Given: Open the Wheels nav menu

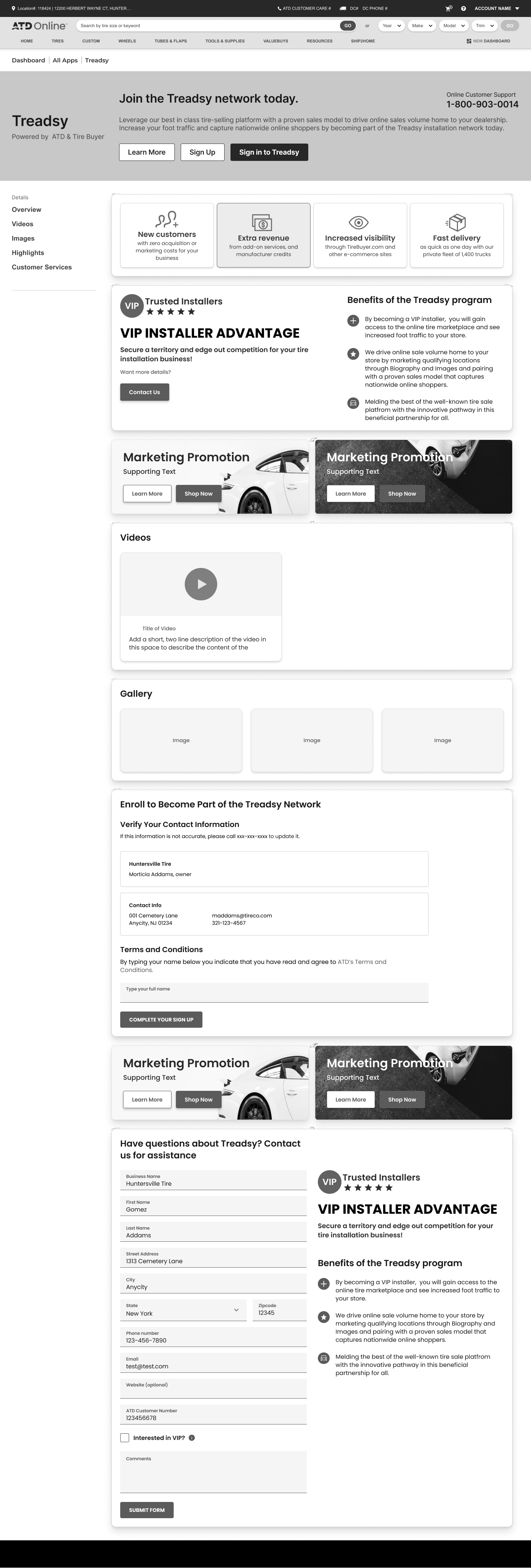Looking at the screenshot, I should [x=127, y=41].
